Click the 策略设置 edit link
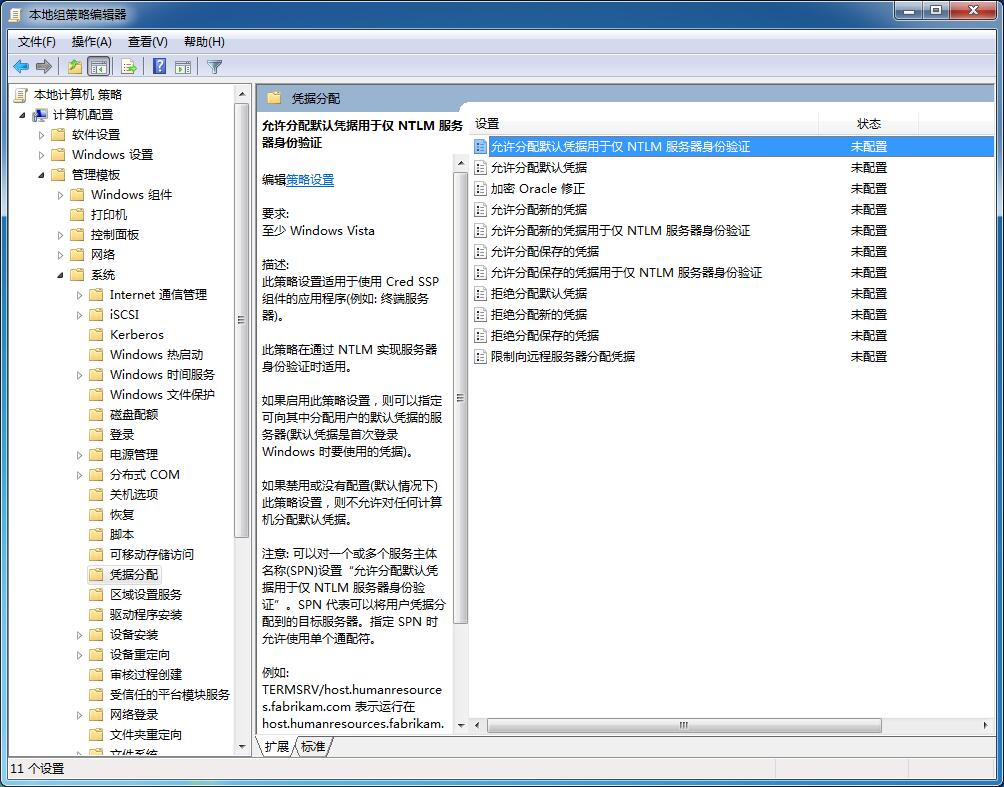Image resolution: width=1004 pixels, height=787 pixels. pyautogui.click(x=310, y=180)
